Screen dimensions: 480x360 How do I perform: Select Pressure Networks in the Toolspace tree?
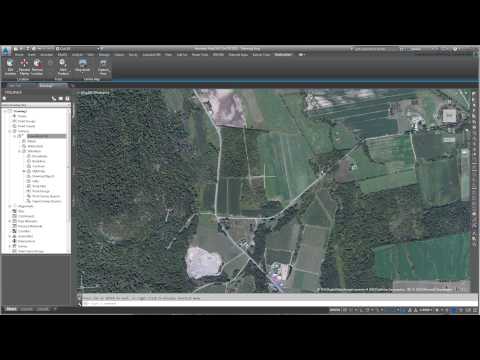30,226
